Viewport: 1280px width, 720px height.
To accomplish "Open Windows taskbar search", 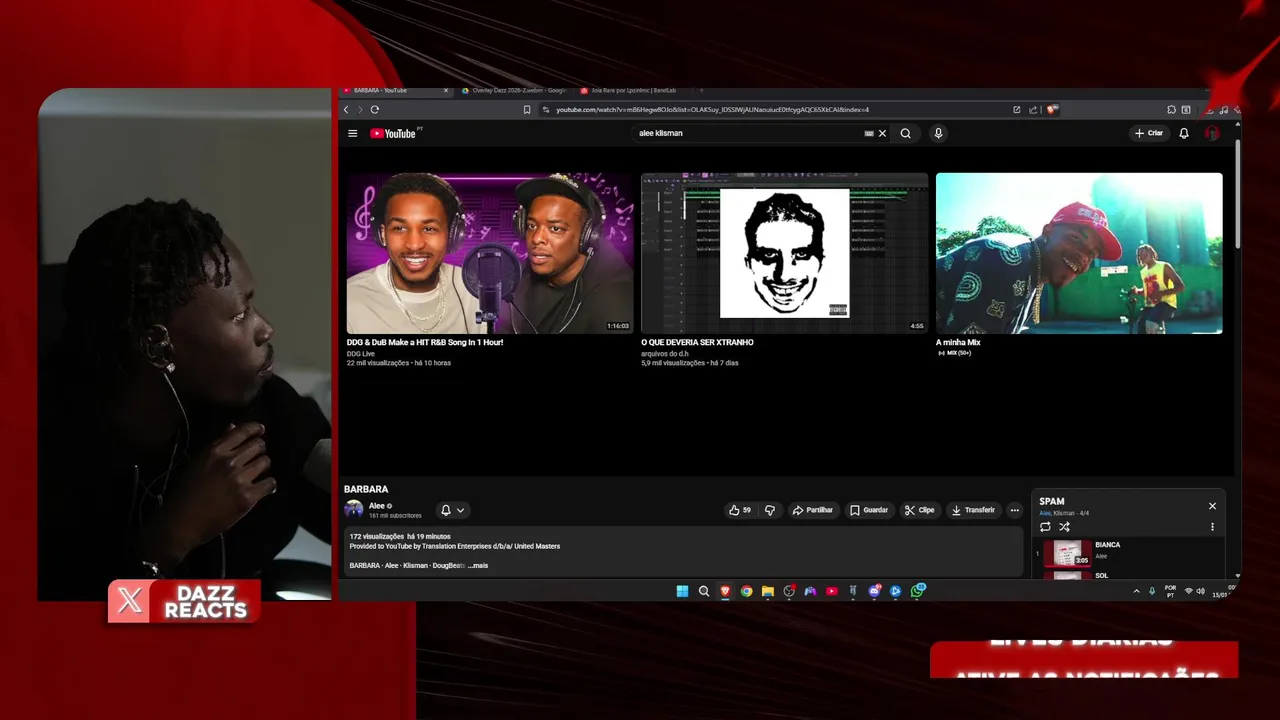I will (704, 591).
